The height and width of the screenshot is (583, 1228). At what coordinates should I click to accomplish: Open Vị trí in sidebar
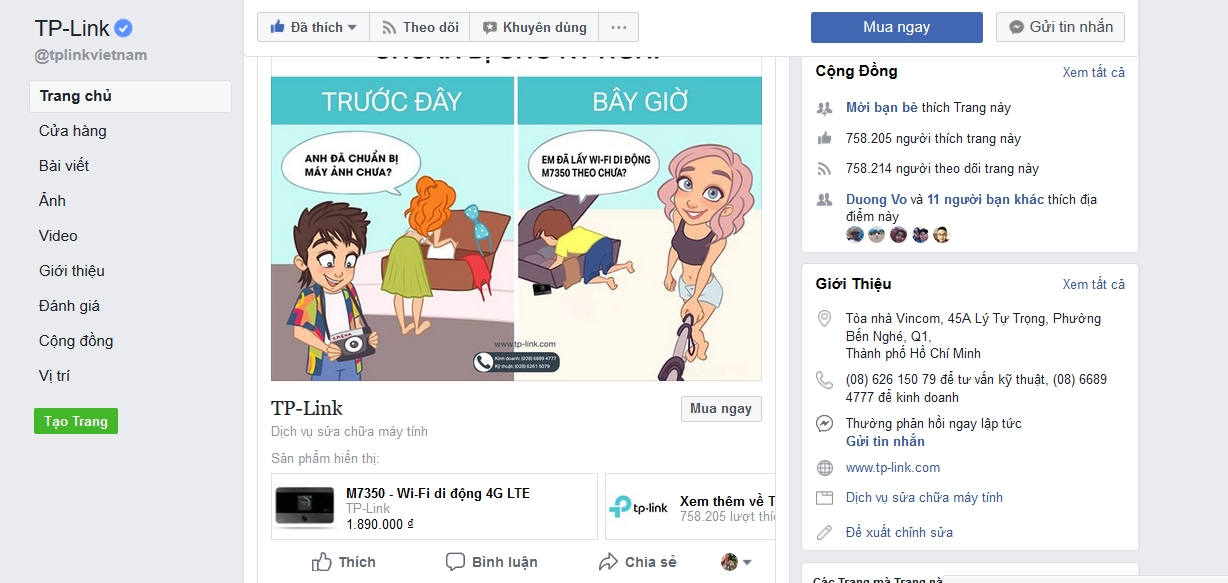coord(54,376)
